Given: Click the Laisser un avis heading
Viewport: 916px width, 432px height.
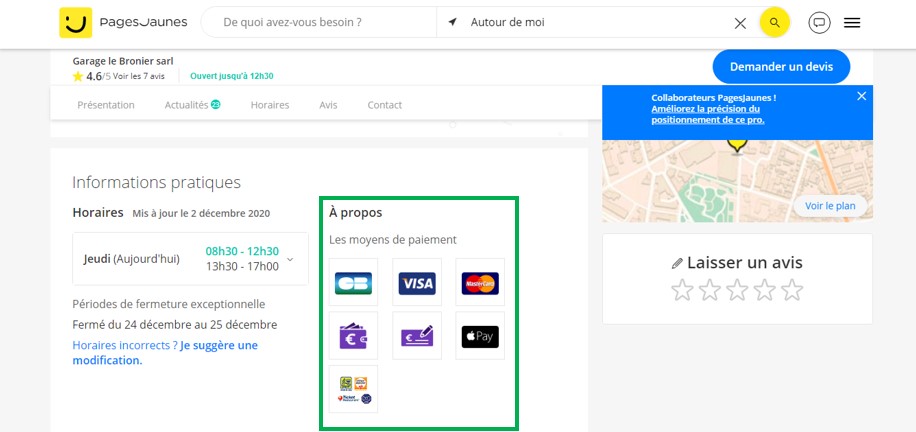Looking at the screenshot, I should [x=745, y=262].
